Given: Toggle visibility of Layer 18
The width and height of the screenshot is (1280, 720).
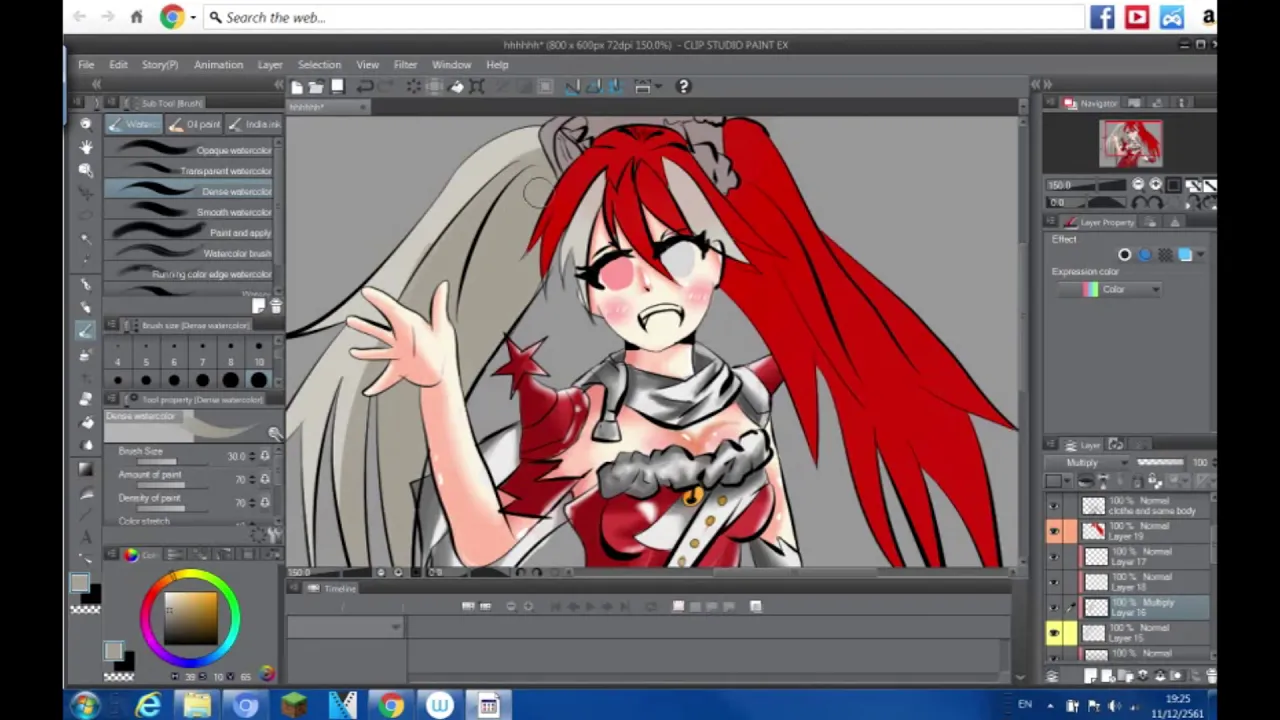Looking at the screenshot, I should pyautogui.click(x=1053, y=581).
